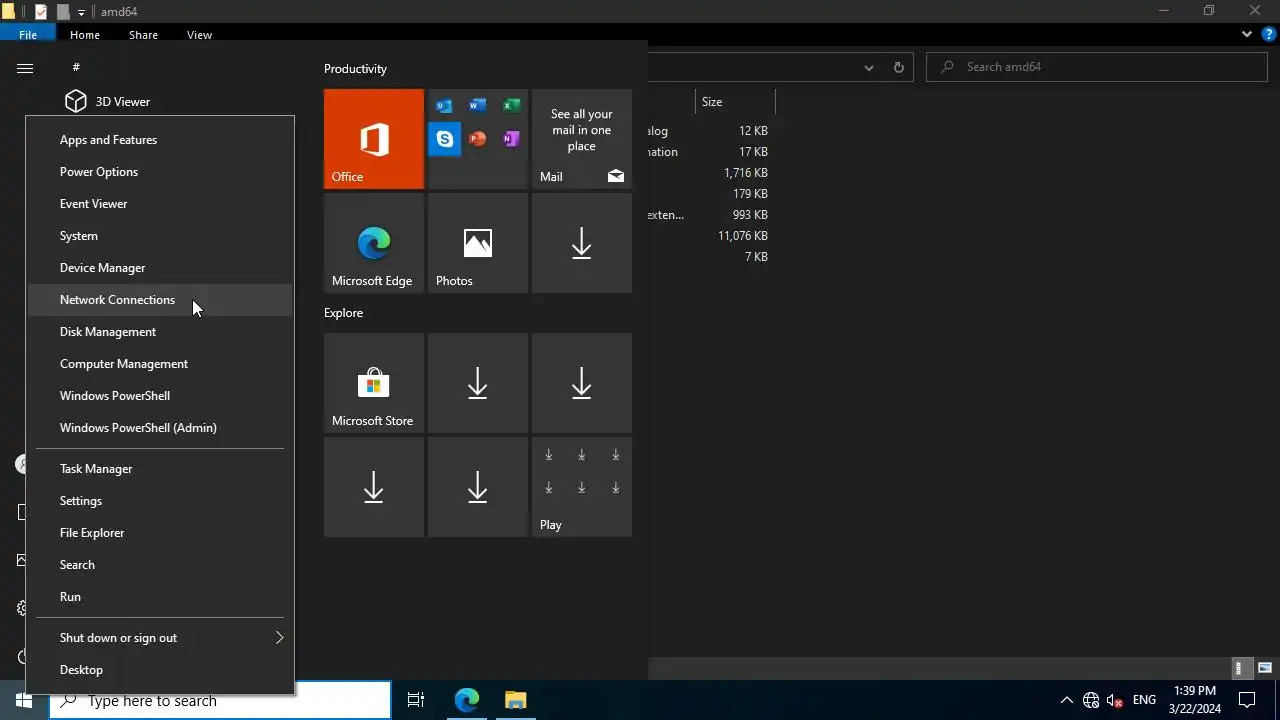Open Microsoft Edge from the taskbar
Viewport: 1280px width, 720px height.
[x=467, y=700]
